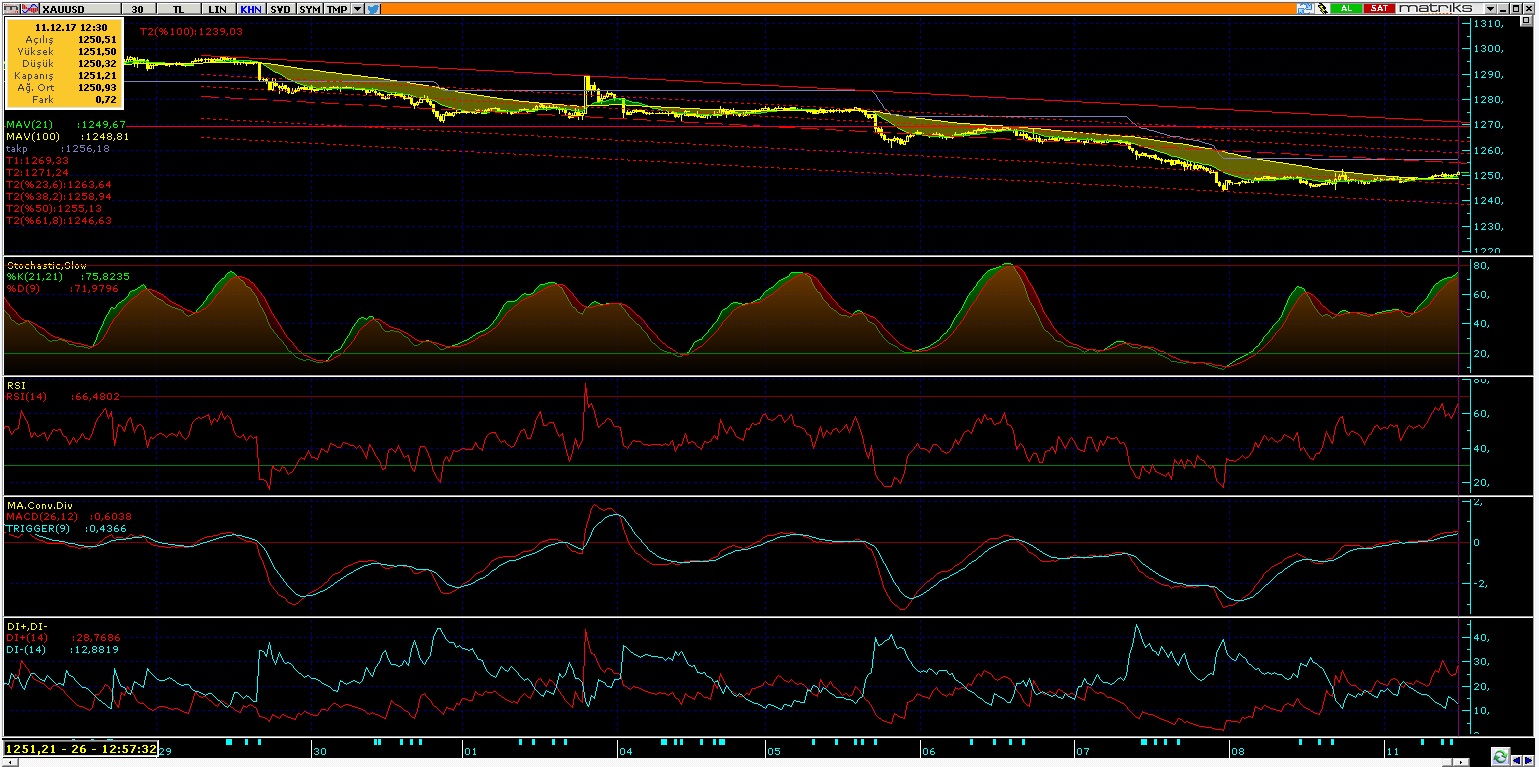This screenshot has height=767, width=1539.
Task: Toggle the LIN linear scale button
Action: pyautogui.click(x=217, y=8)
